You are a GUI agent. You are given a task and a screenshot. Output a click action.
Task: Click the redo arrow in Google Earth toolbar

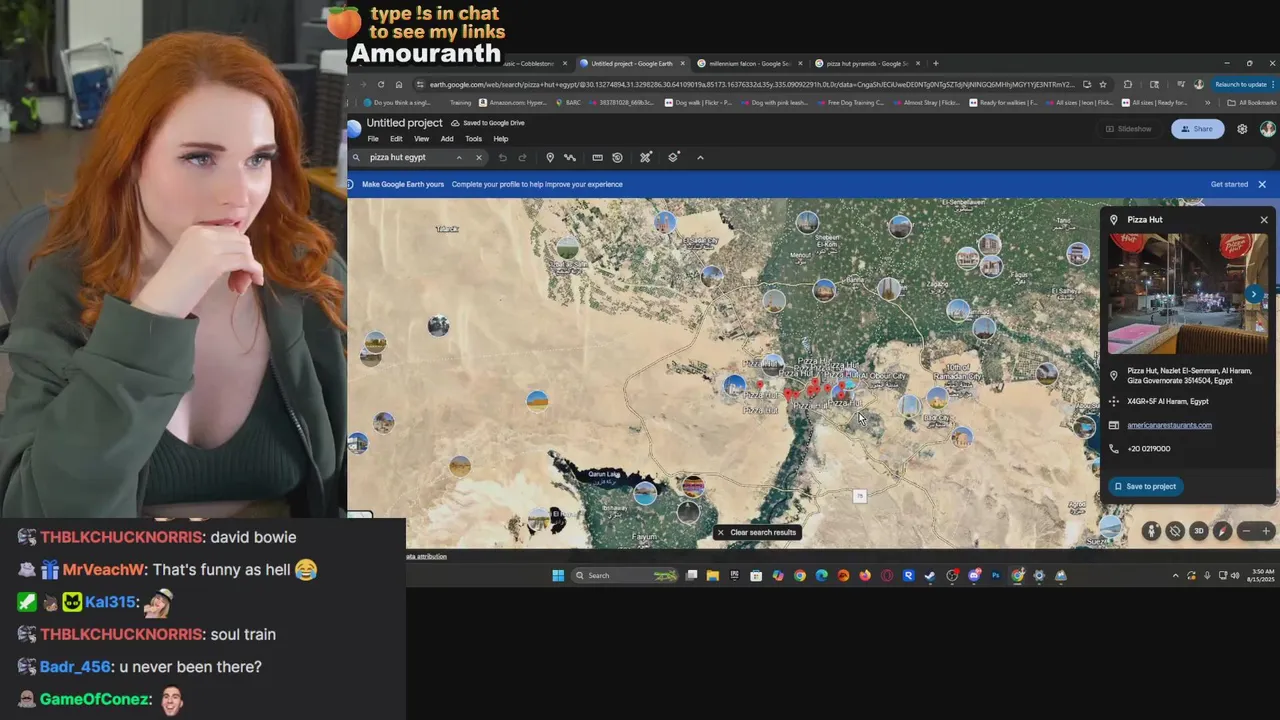(522, 157)
